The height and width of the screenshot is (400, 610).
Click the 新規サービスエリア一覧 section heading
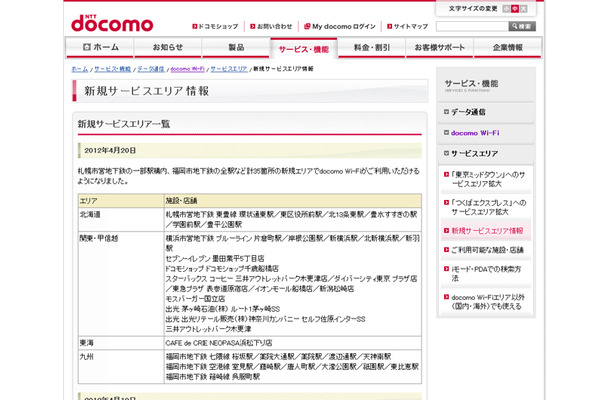124,124
